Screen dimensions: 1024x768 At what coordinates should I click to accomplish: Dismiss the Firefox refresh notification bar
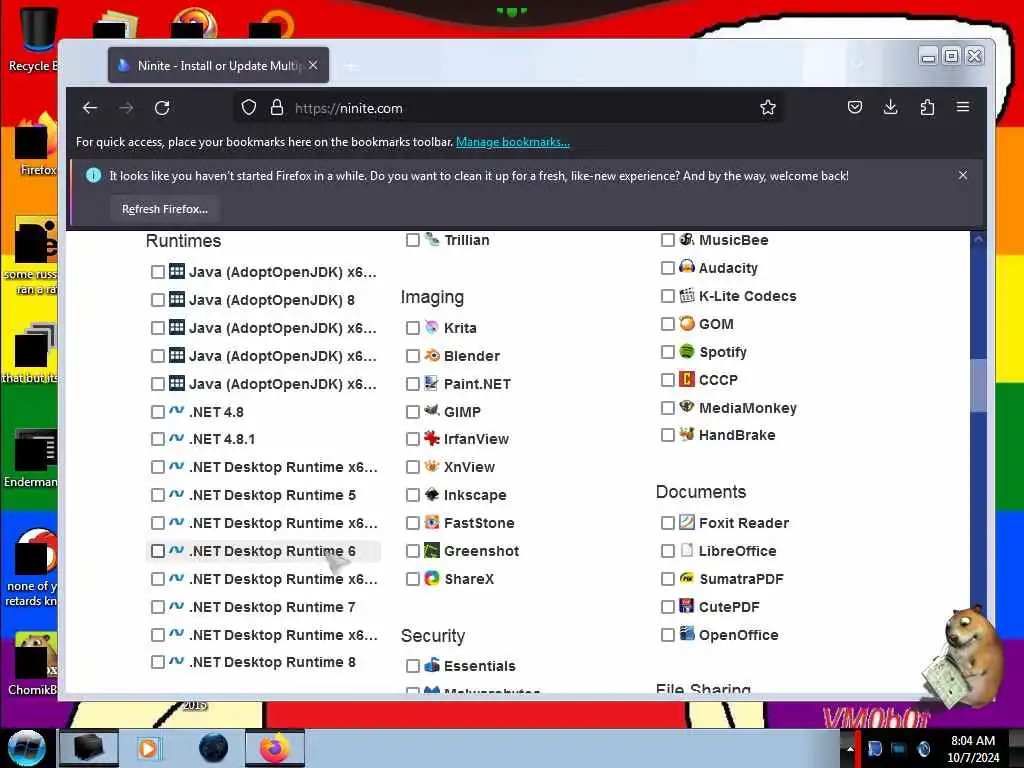pos(963,175)
